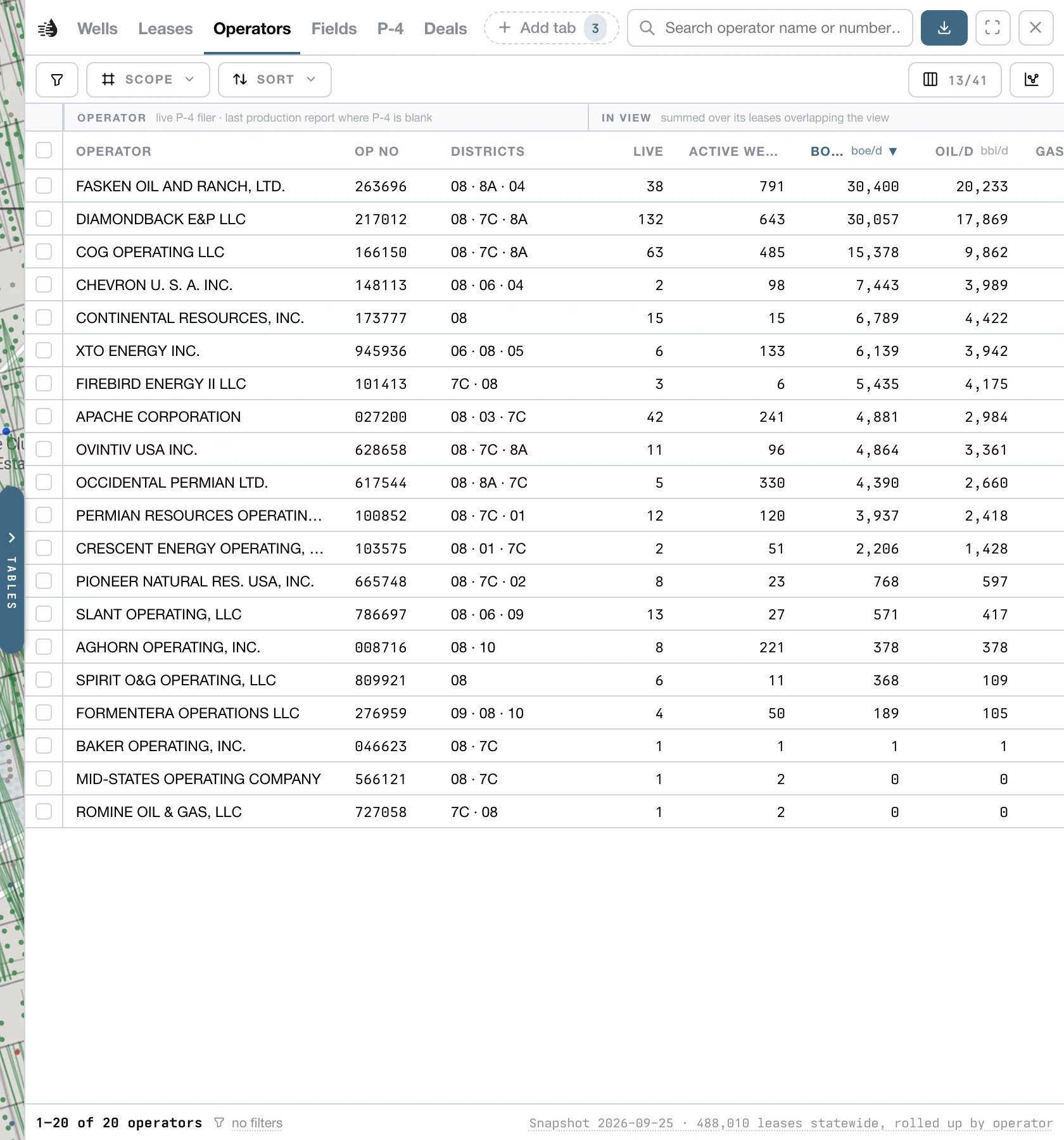Viewport: 1064px width, 1140px height.
Task: Open the filter funnel button
Action: click(x=57, y=80)
